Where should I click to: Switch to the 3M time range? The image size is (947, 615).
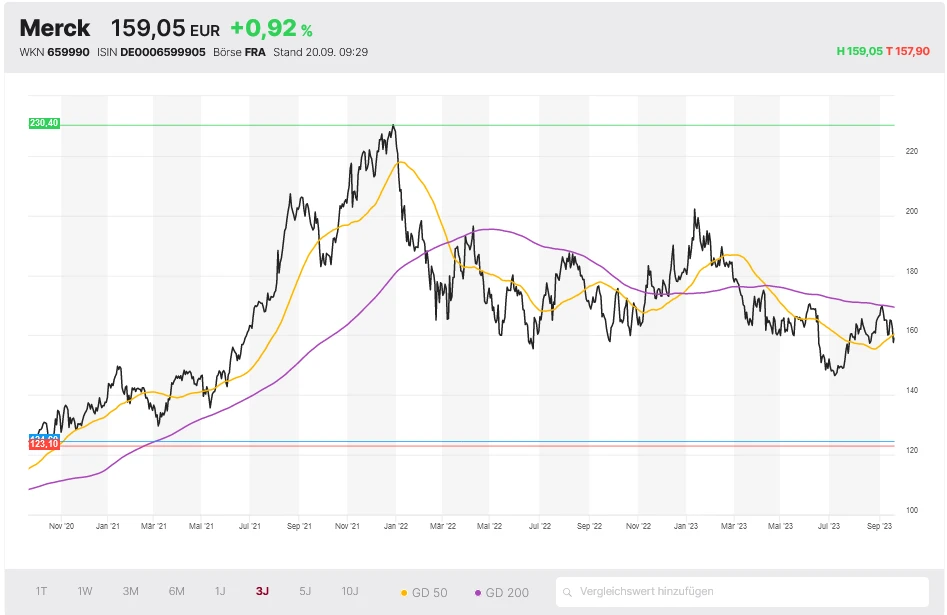click(131, 591)
